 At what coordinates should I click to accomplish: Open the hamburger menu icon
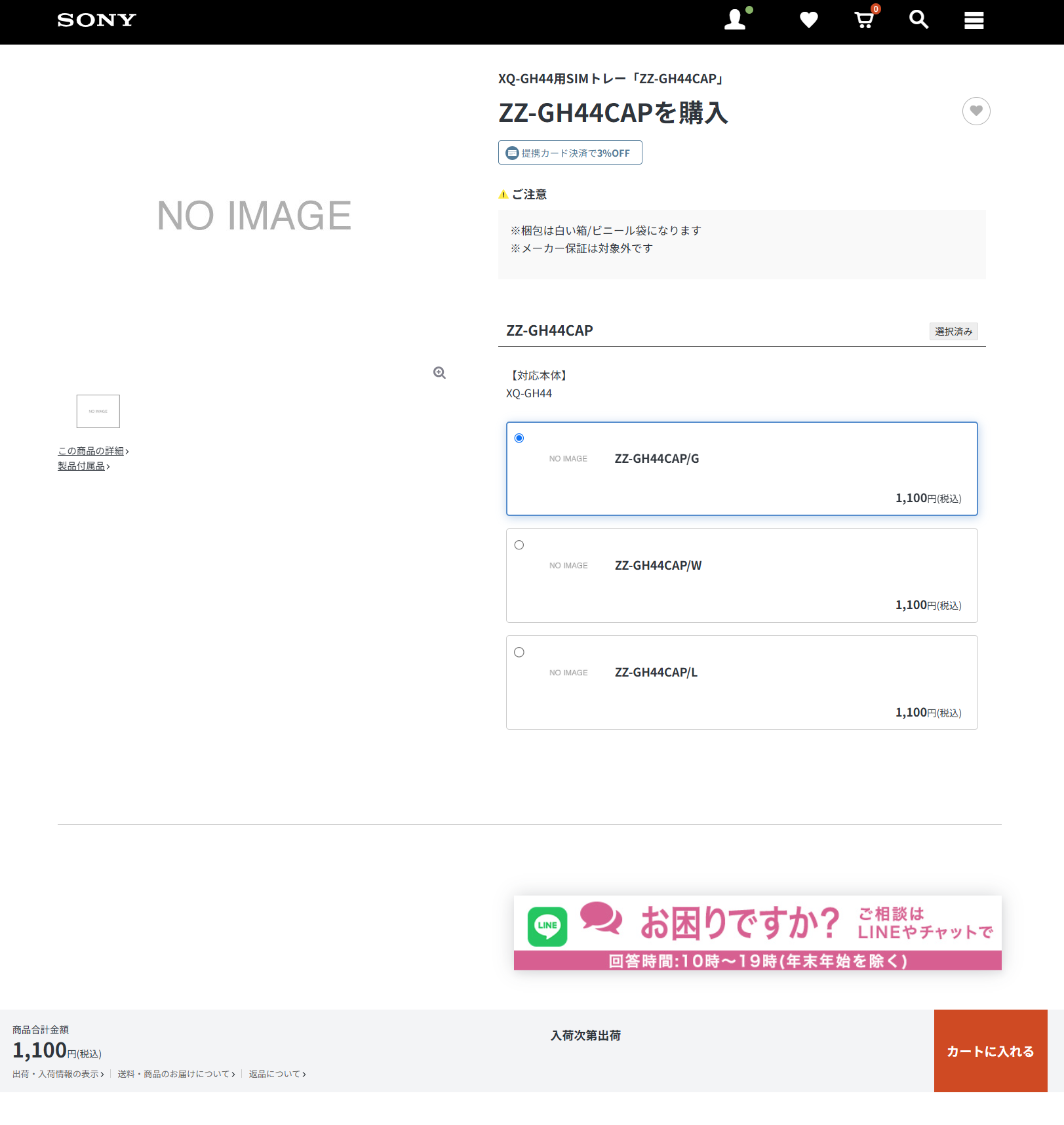[974, 20]
